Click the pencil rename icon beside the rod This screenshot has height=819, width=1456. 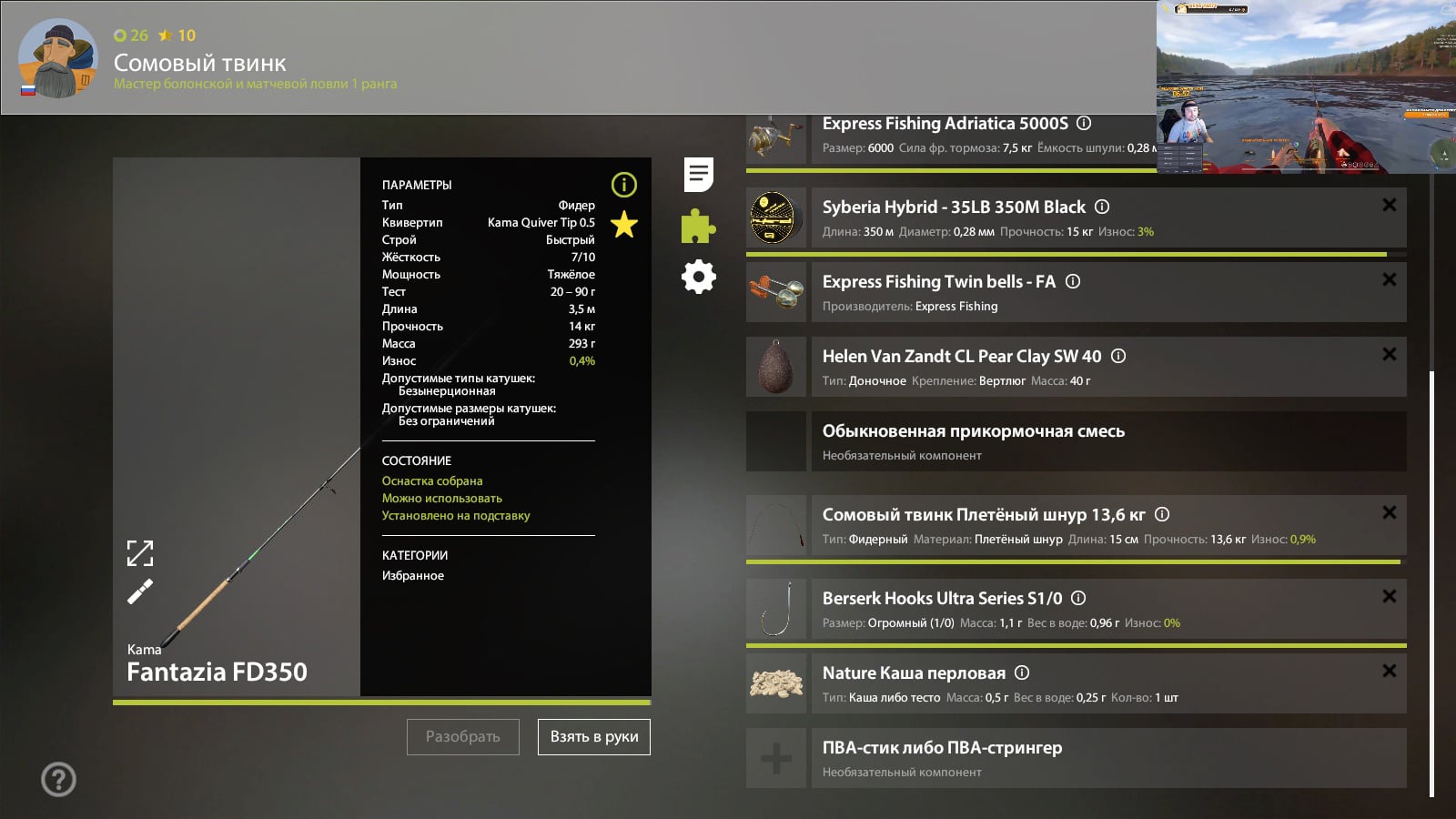pyautogui.click(x=140, y=592)
